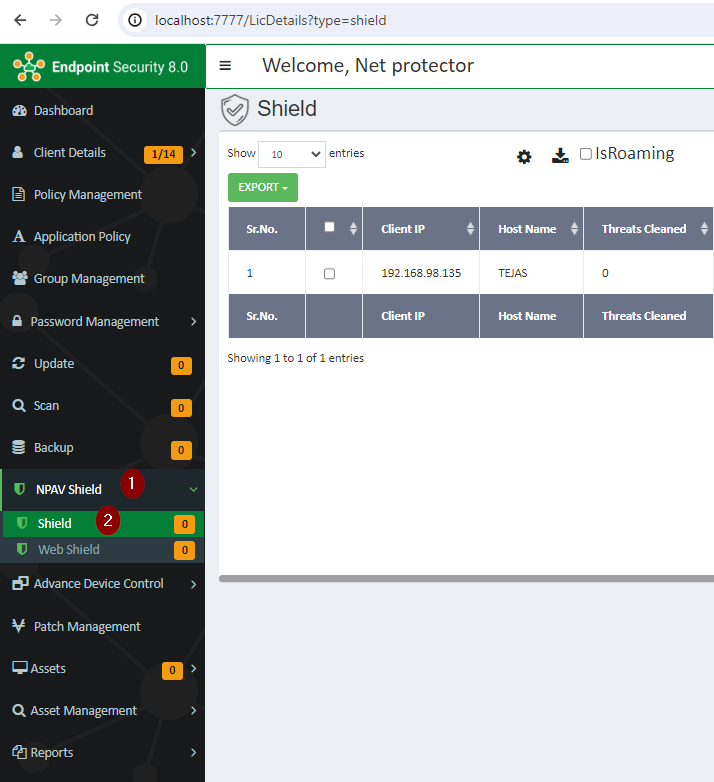Open Patch Management menu item

102,626
